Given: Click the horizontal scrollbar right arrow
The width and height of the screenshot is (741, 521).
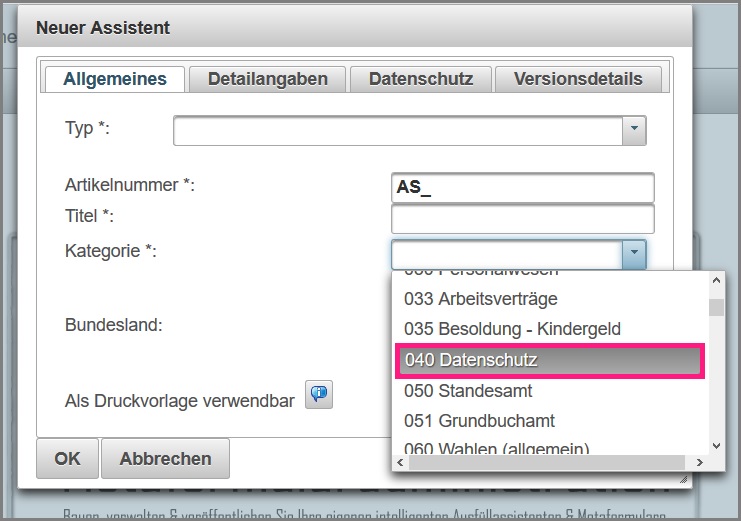Looking at the screenshot, I should [x=699, y=463].
